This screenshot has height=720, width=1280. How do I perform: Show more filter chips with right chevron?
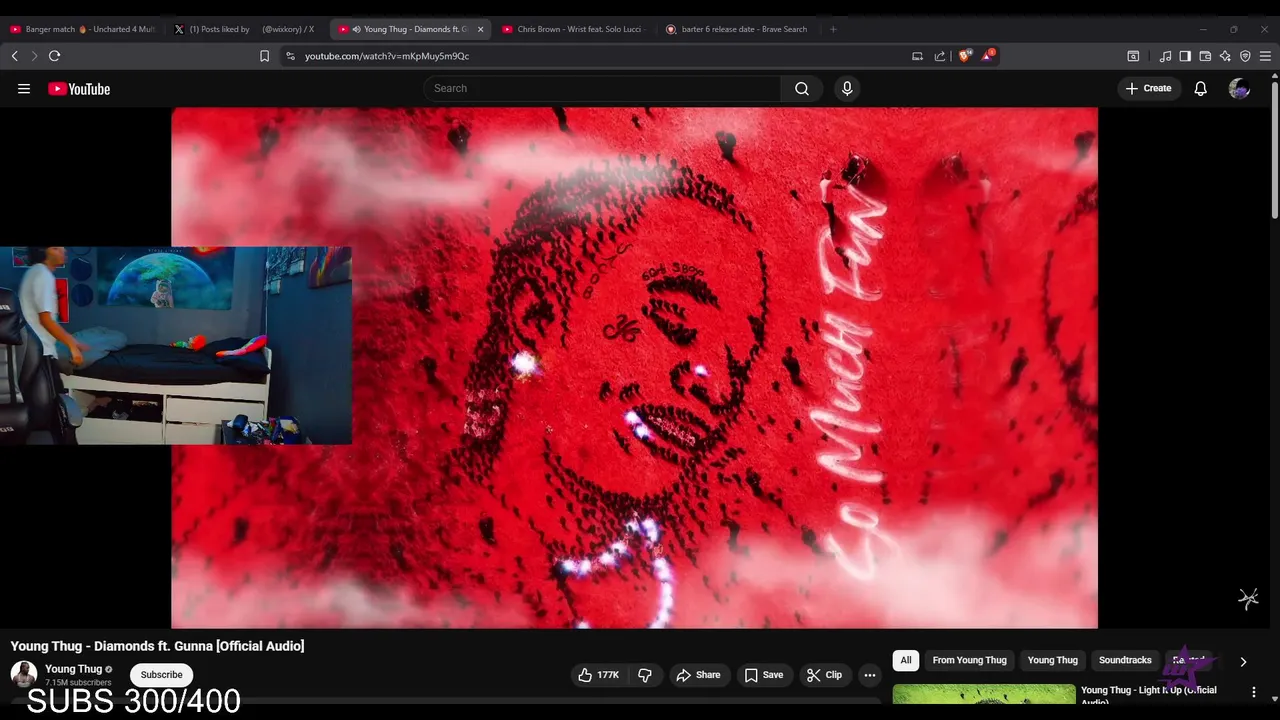tap(1243, 661)
